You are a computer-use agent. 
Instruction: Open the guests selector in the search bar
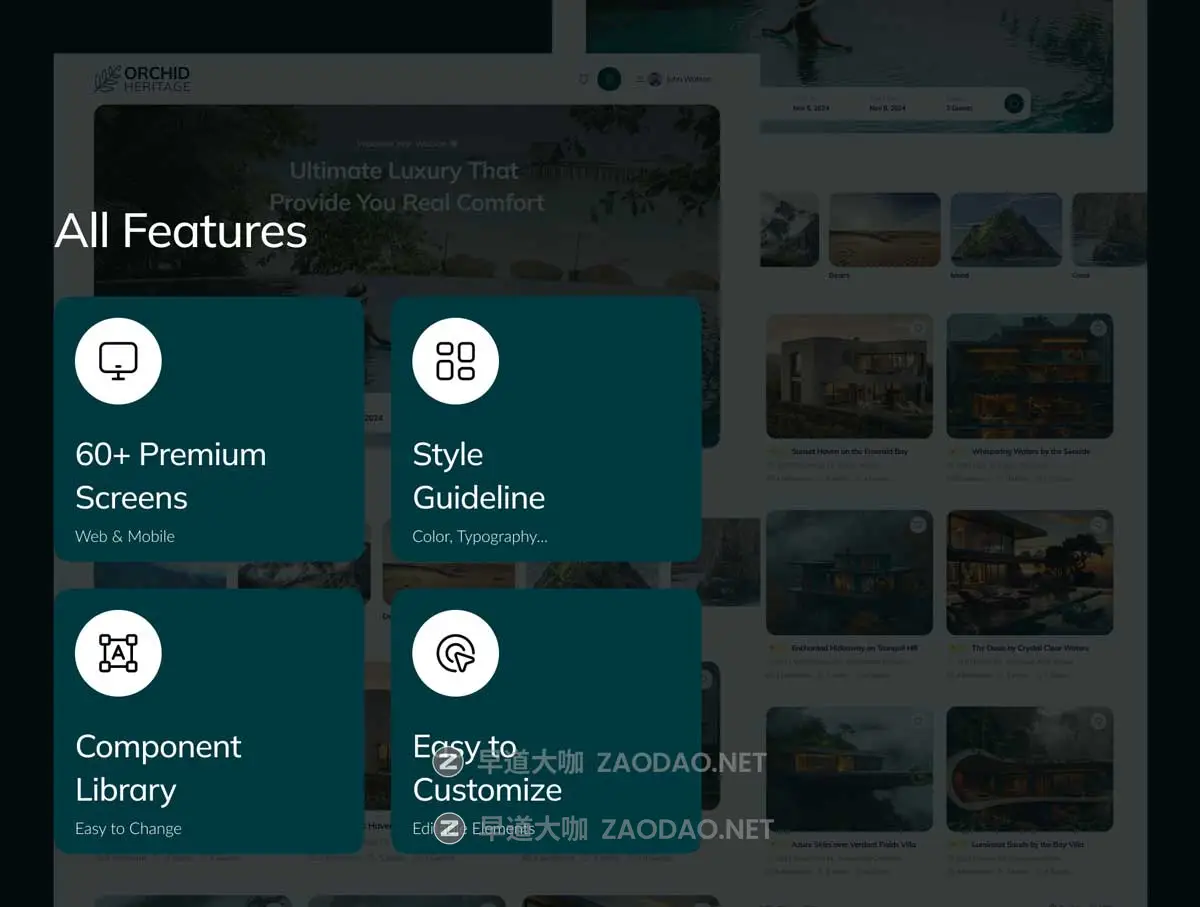959,107
